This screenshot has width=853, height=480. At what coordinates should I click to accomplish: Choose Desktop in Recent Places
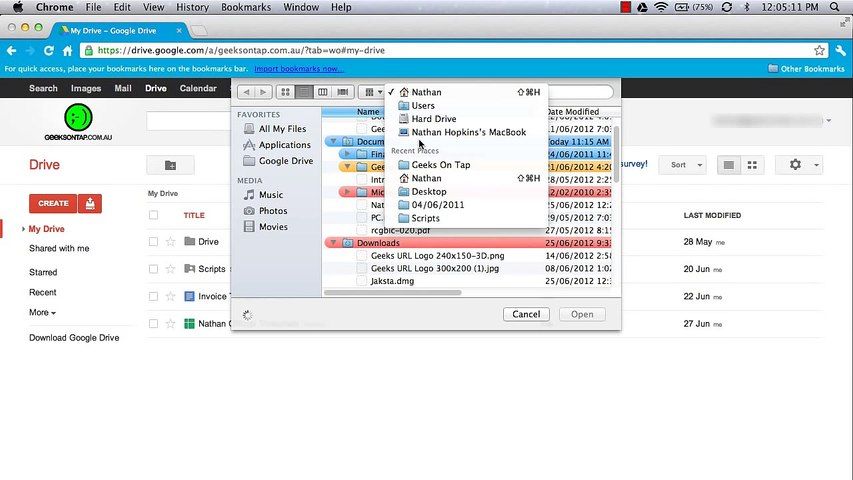[466, 192]
